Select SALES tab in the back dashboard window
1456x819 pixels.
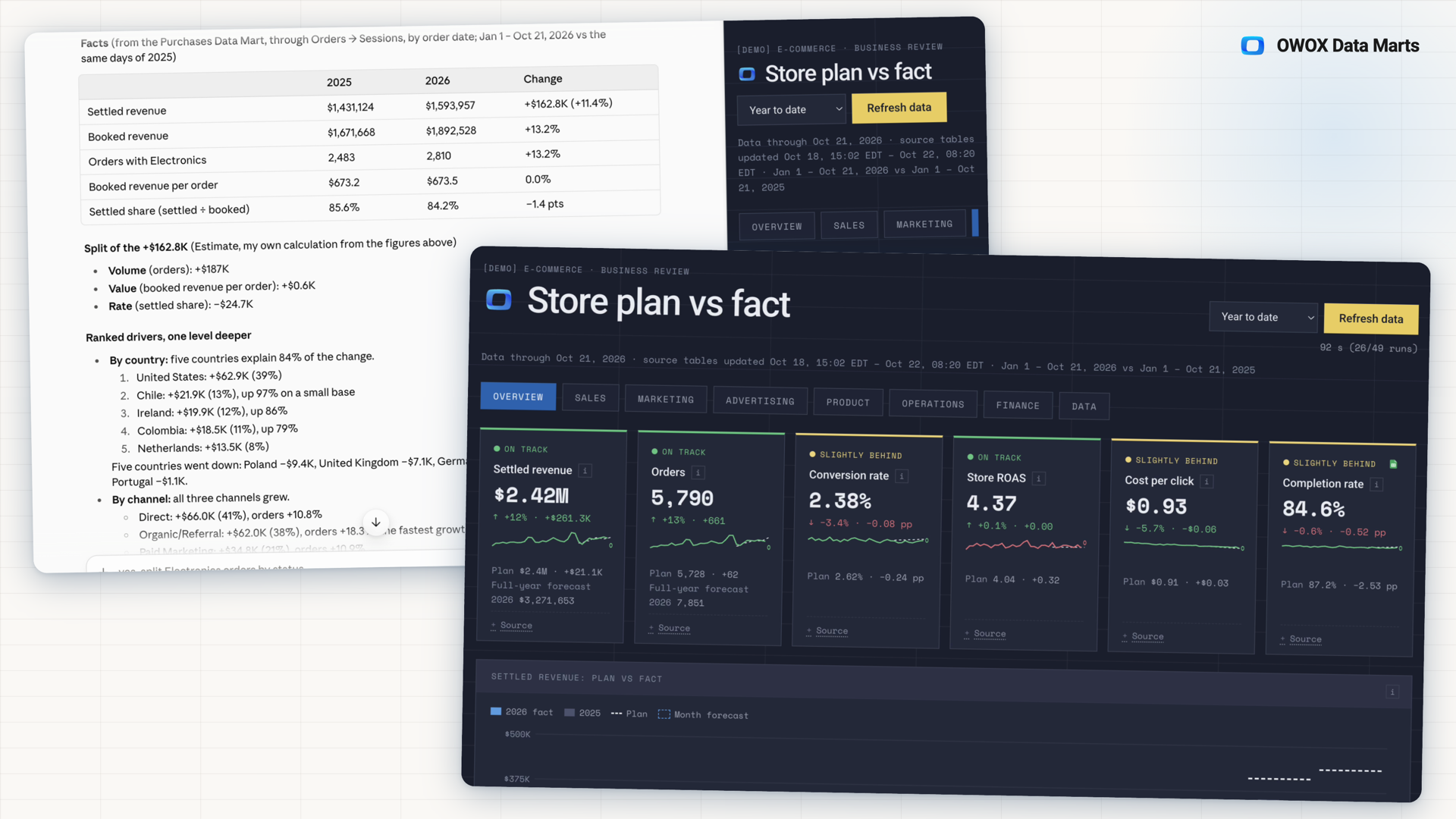click(x=849, y=225)
